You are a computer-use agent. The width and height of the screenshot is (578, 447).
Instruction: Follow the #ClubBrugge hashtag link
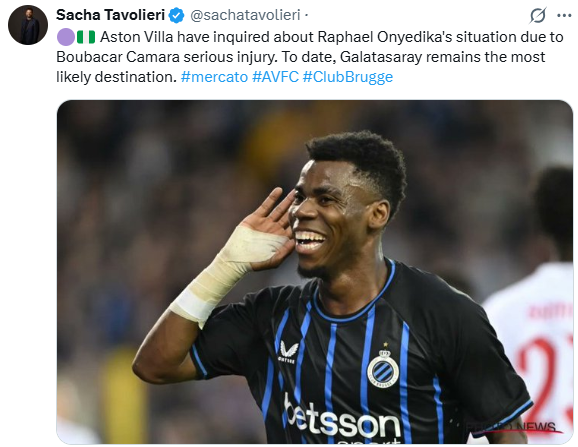click(x=348, y=77)
